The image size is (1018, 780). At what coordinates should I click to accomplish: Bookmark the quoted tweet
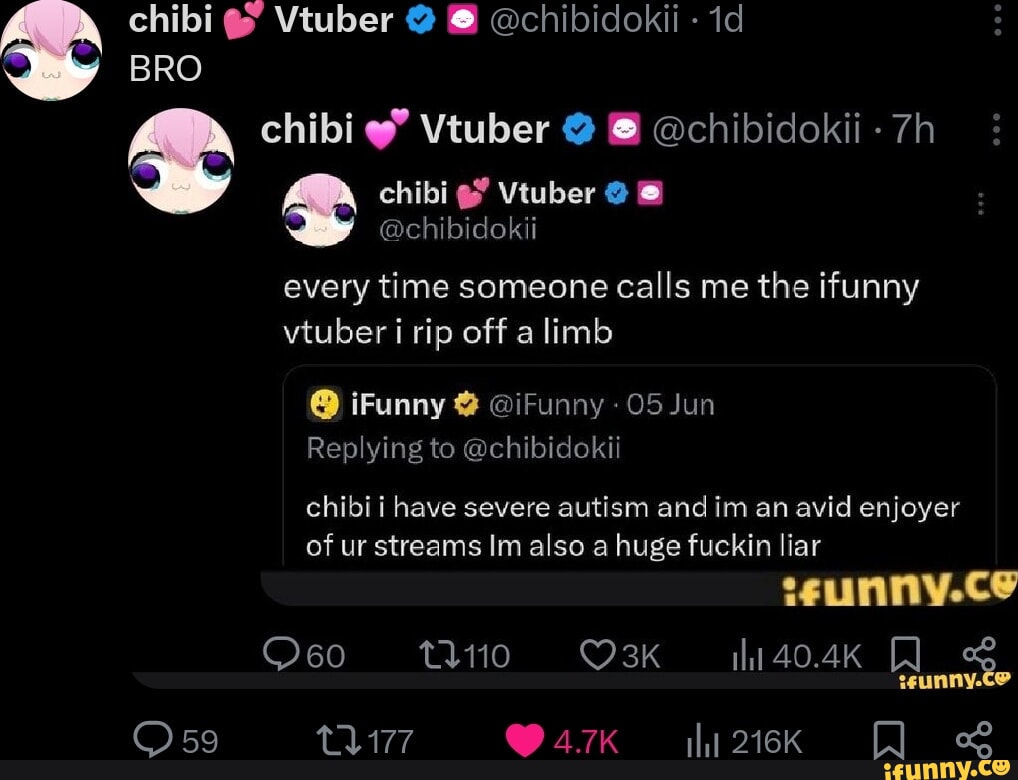pyautogui.click(x=904, y=654)
